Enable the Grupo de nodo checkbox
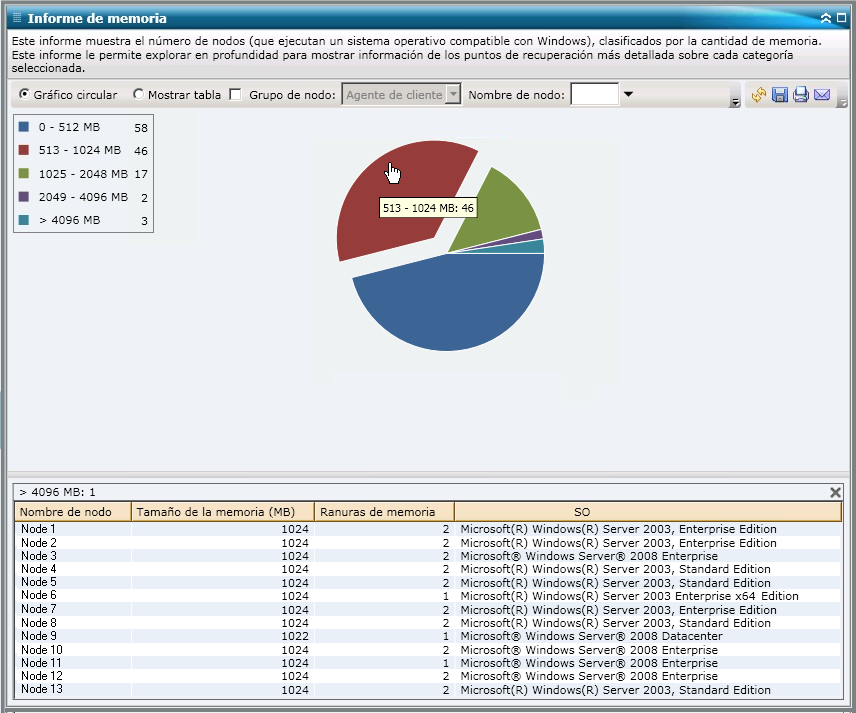The width and height of the screenshot is (856, 713). tap(235, 95)
